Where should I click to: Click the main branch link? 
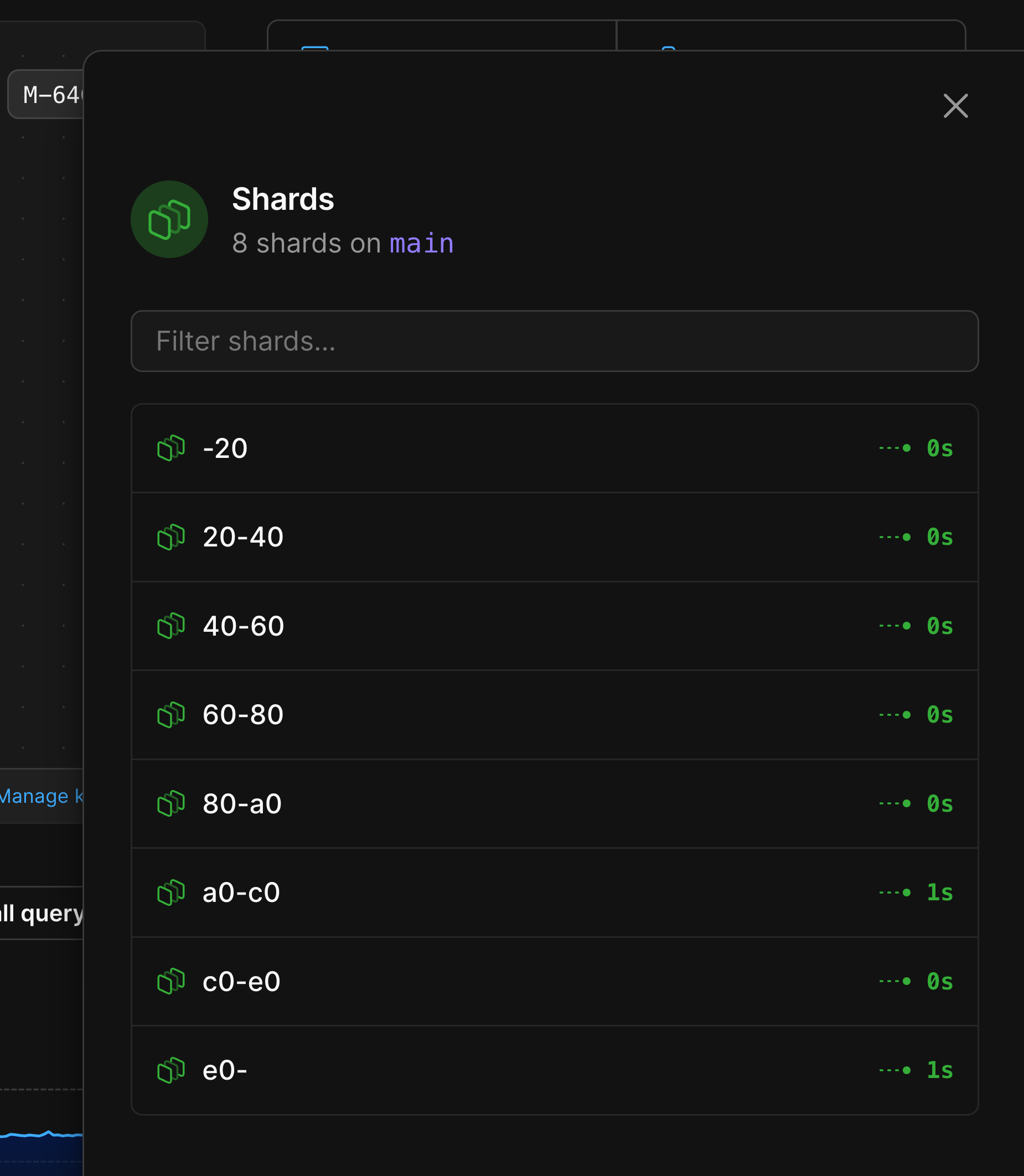pos(421,244)
